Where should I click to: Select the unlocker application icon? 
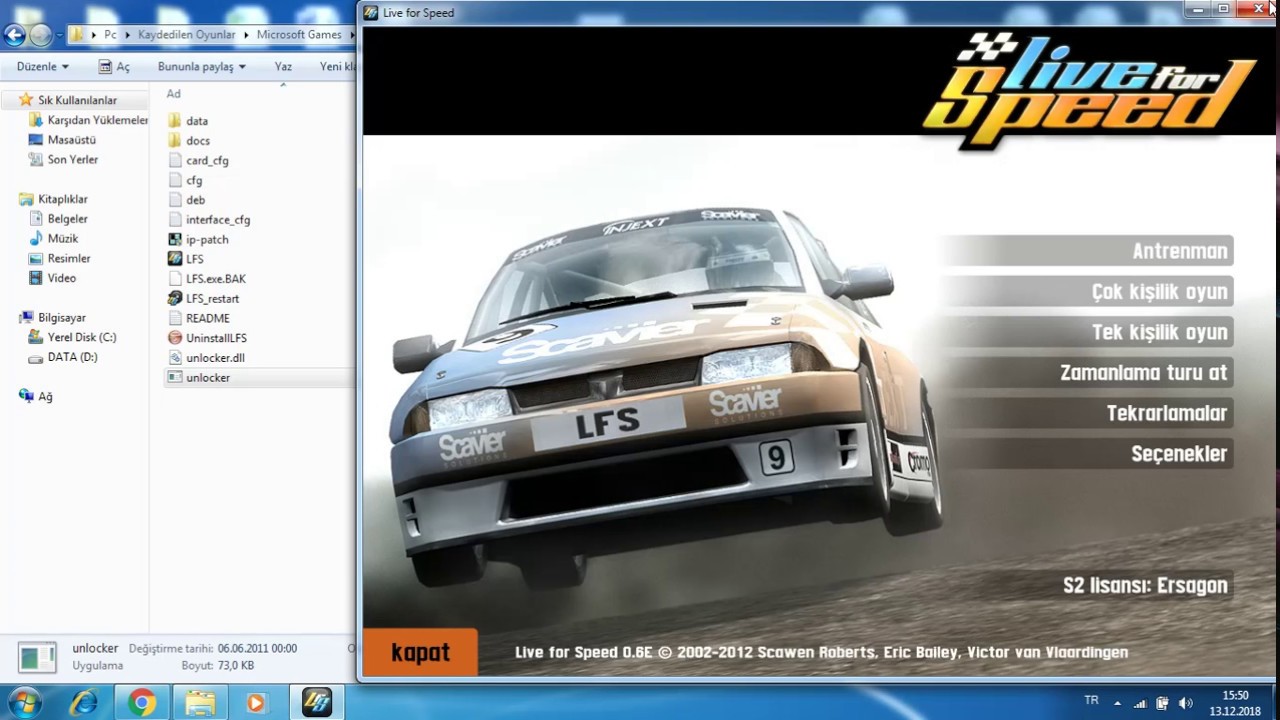click(175, 377)
